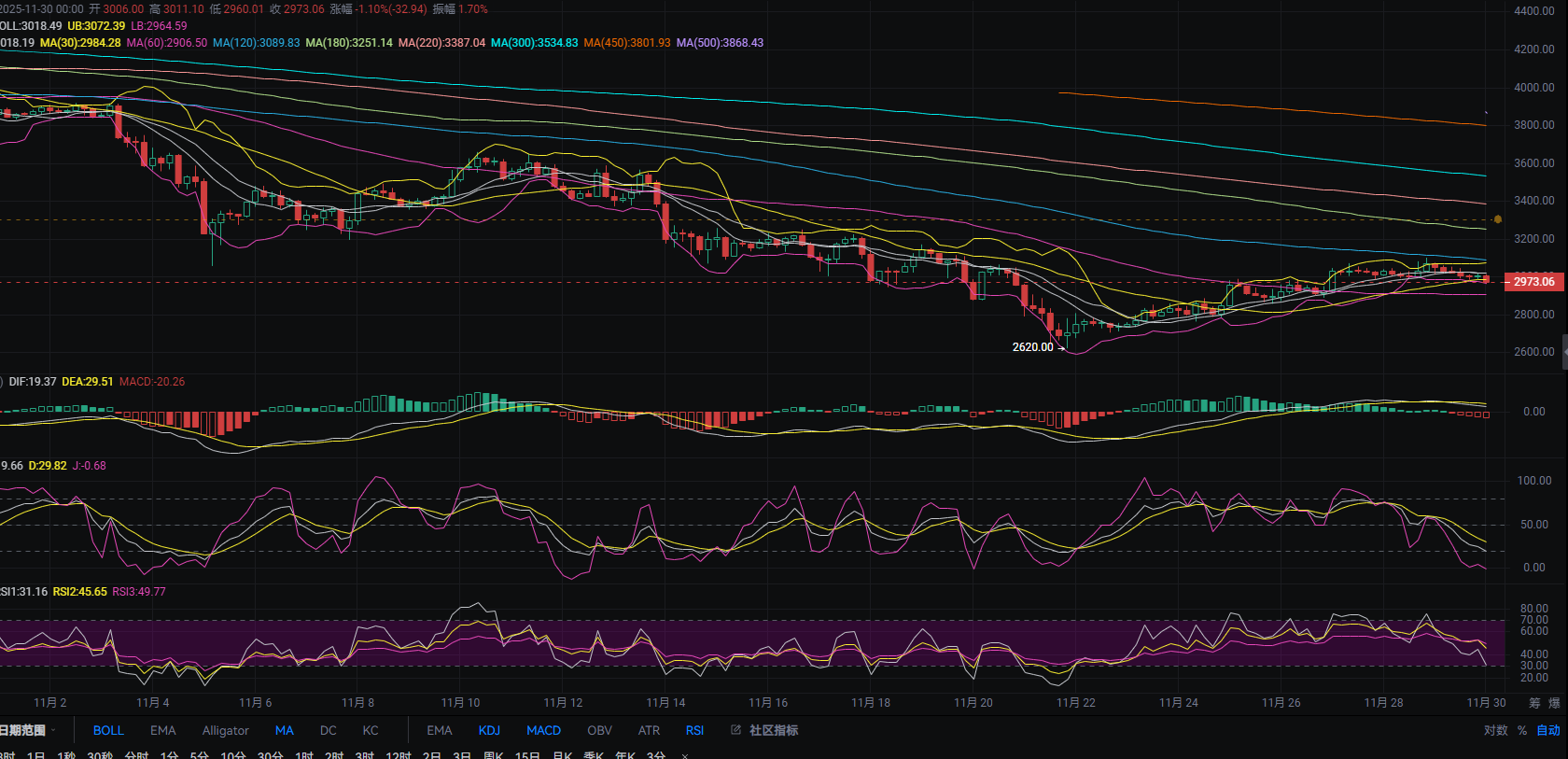1568x759 pixels.
Task: Click the 社区指标 community indicators button
Action: [x=774, y=730]
